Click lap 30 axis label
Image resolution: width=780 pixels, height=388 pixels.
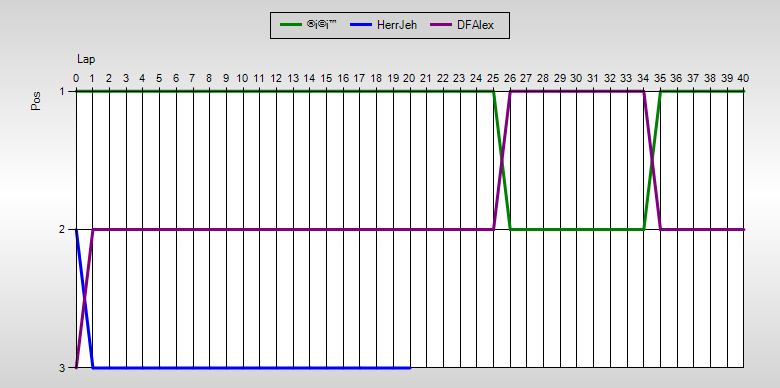tap(577, 79)
